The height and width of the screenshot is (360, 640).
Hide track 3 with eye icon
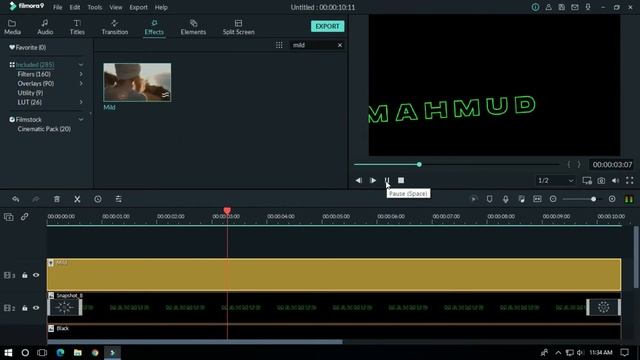[36, 276]
